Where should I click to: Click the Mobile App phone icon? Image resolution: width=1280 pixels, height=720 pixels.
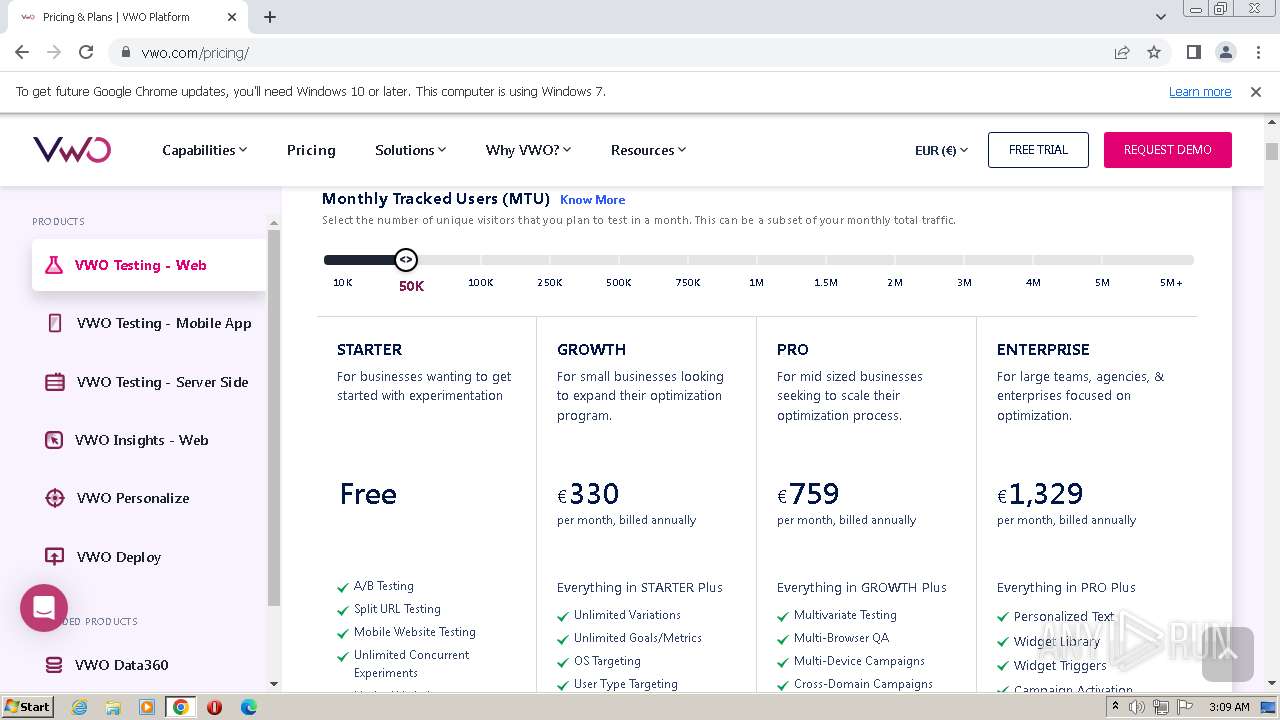(x=55, y=323)
